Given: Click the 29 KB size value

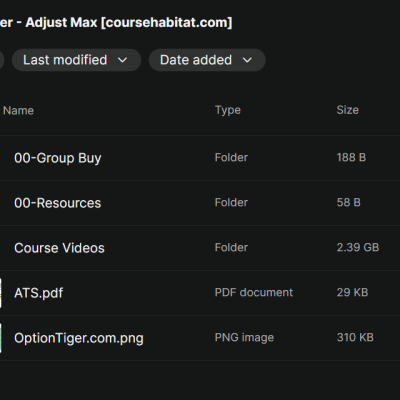Looking at the screenshot, I should click(352, 292).
